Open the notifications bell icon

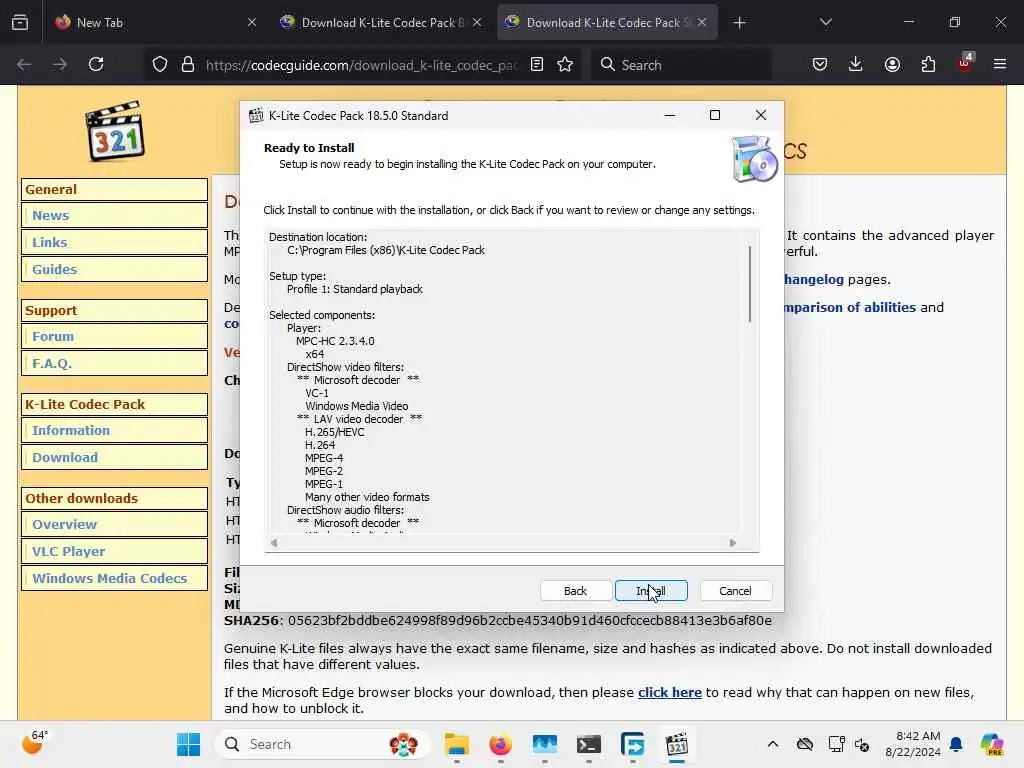pos(956,744)
